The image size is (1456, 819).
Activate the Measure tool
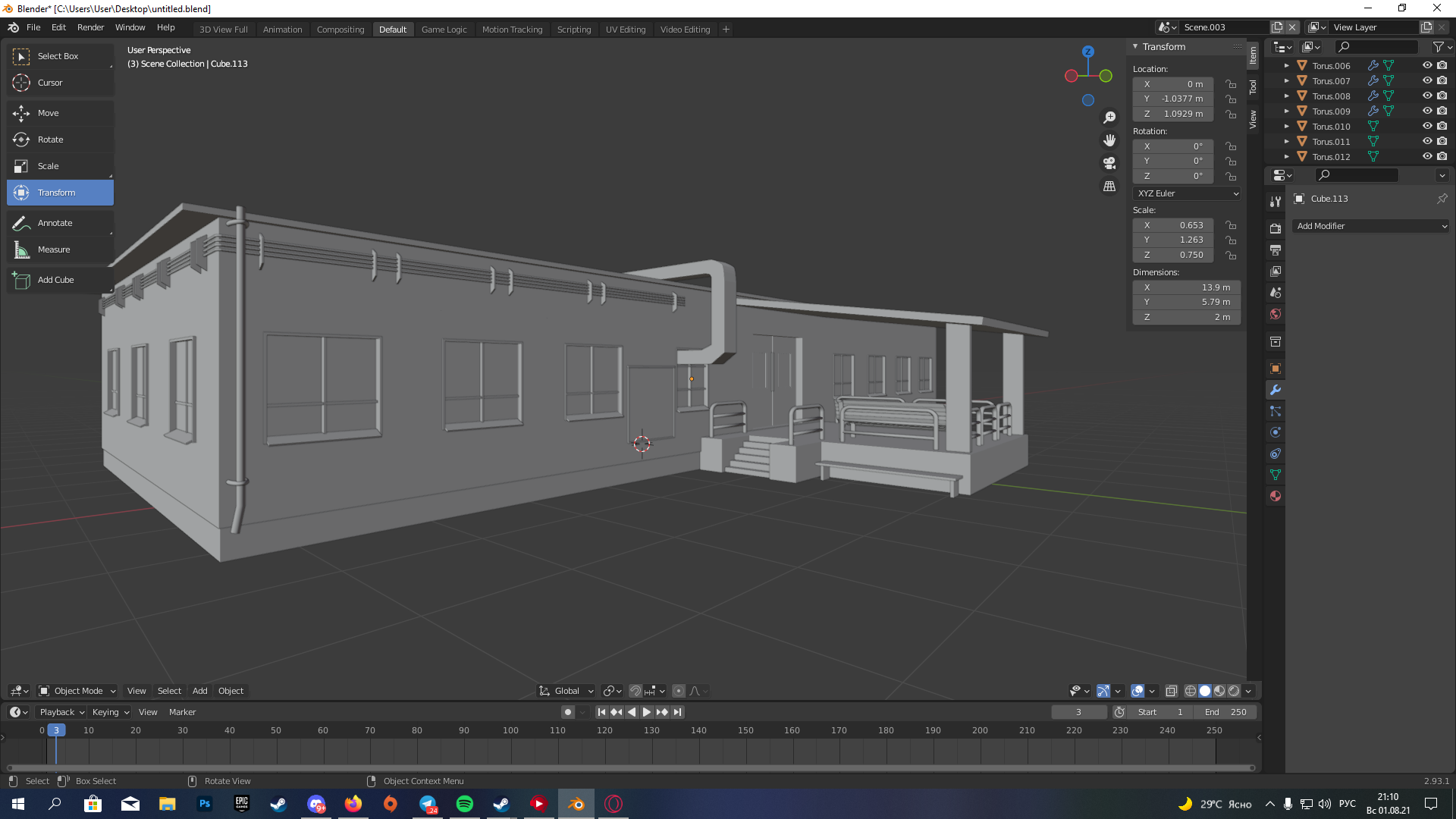click(x=53, y=249)
